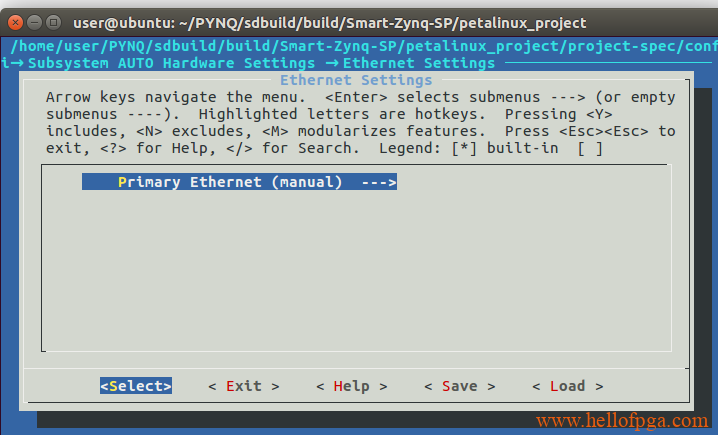Click Subsystem AUTO Hardware Settings breadcrumb
718x435 pixels.
[x=172, y=63]
